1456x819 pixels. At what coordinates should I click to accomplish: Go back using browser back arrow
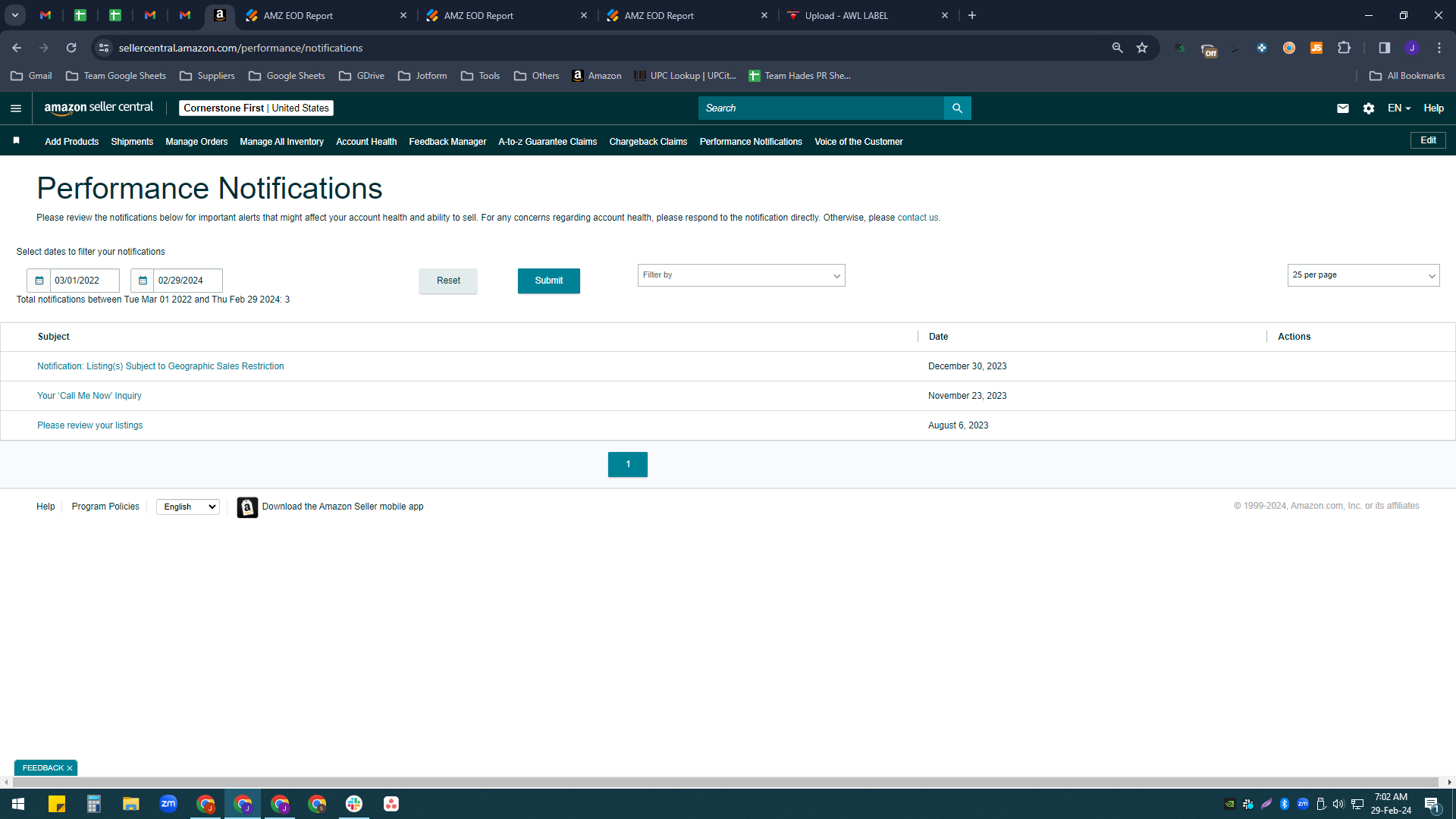pyautogui.click(x=17, y=48)
